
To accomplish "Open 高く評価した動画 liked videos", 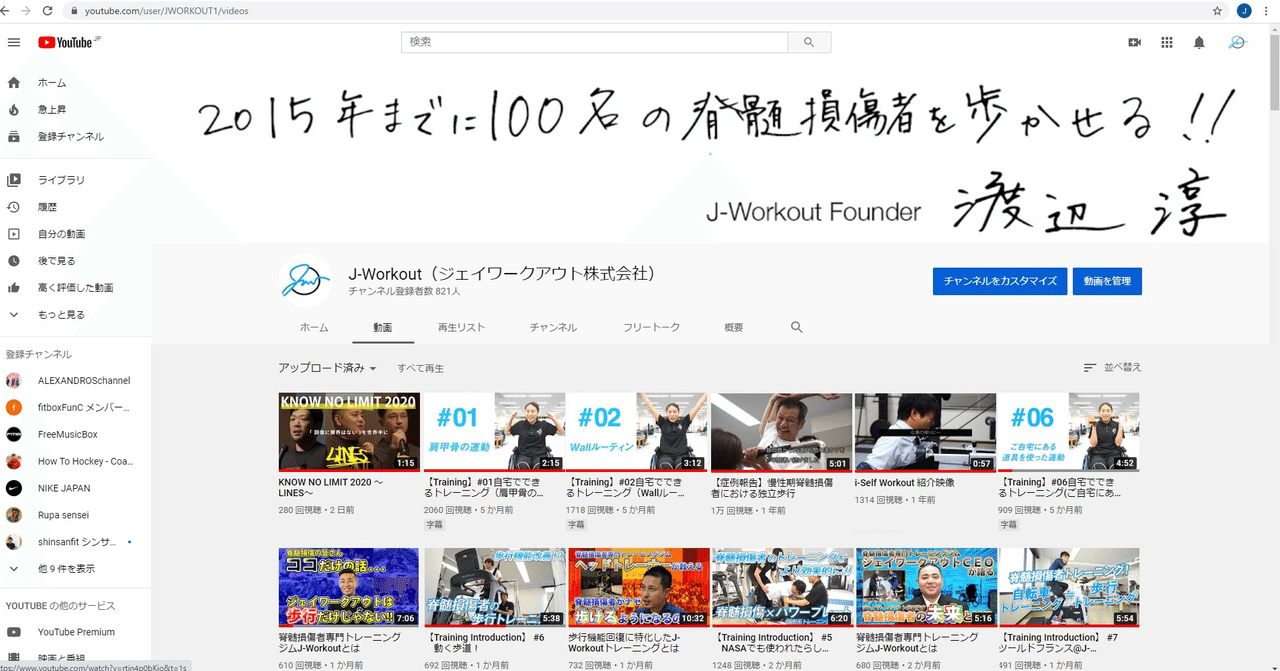I will (76, 288).
